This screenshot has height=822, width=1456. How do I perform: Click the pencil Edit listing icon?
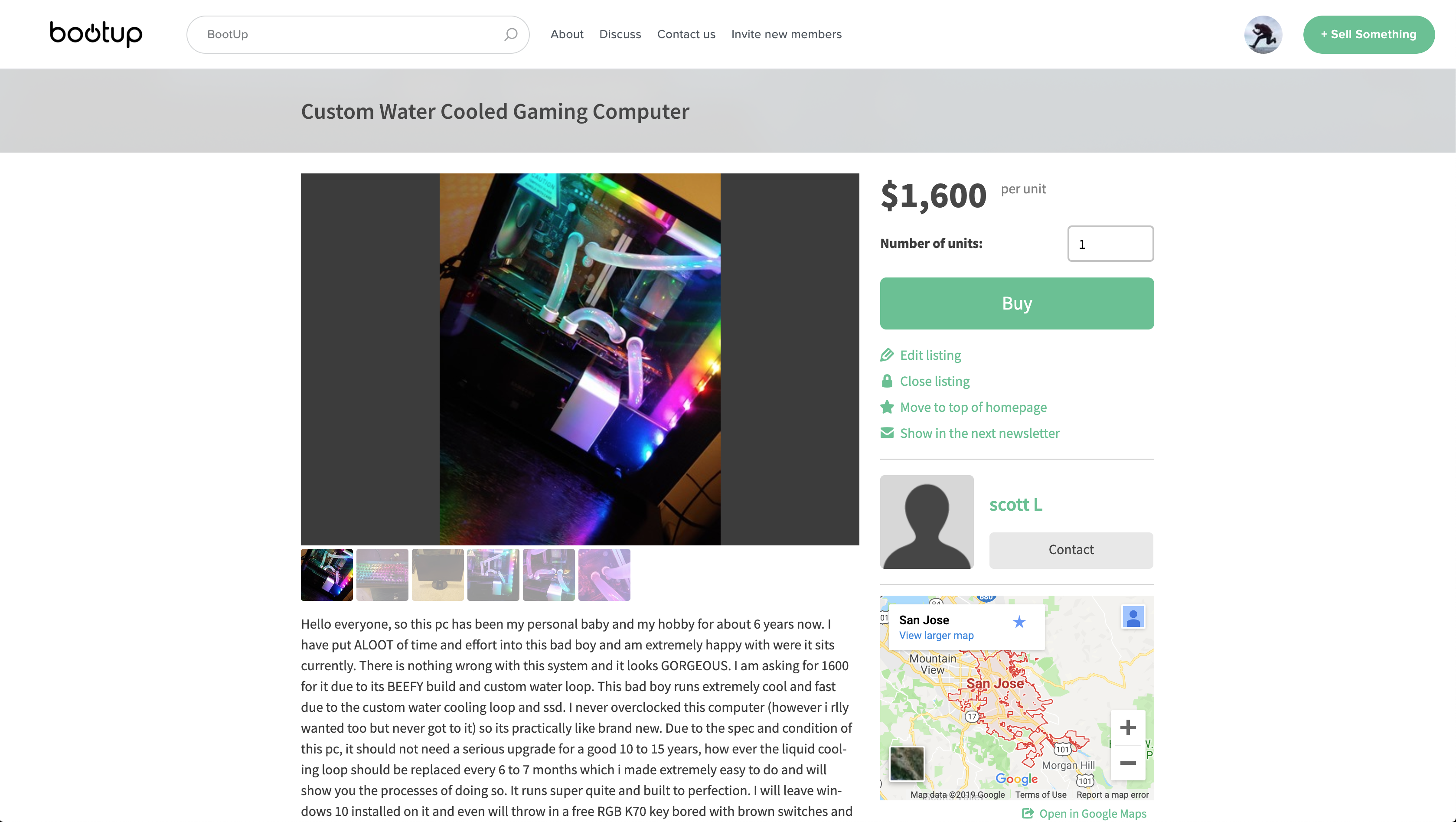tap(887, 355)
